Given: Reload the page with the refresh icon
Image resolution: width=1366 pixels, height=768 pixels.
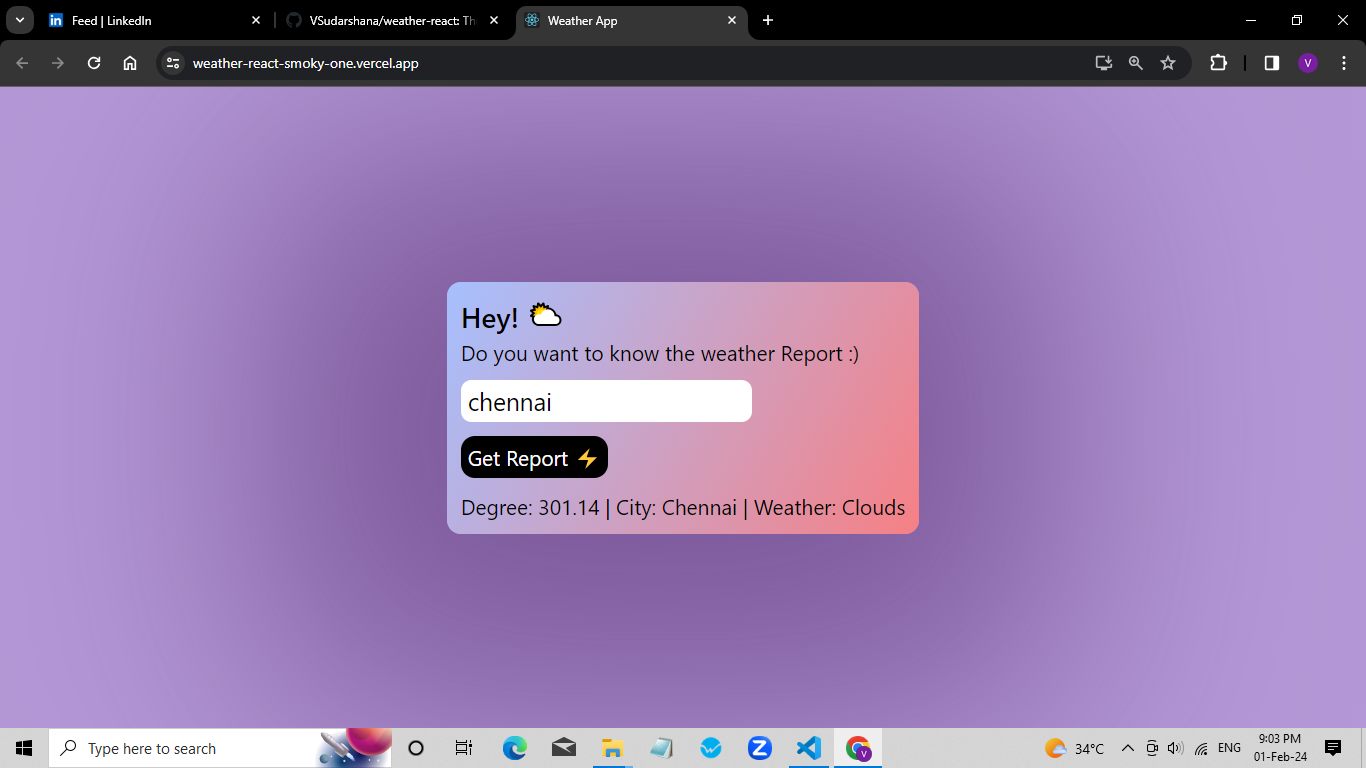Looking at the screenshot, I should (94, 63).
